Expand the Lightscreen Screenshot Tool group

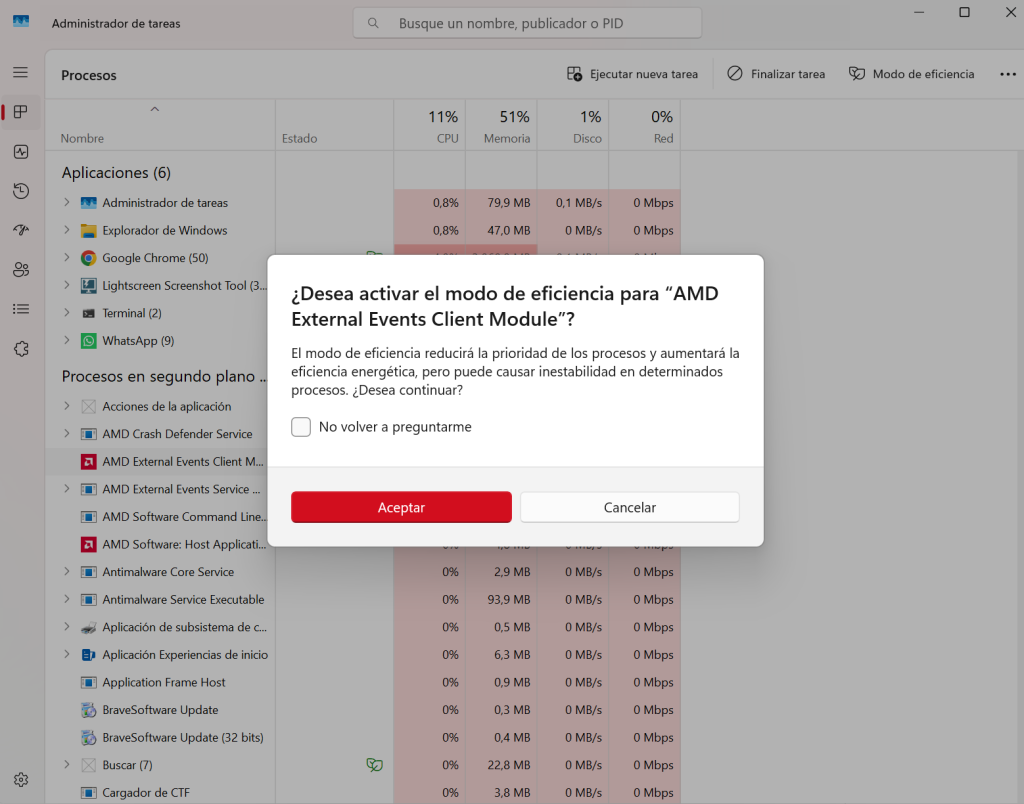click(67, 285)
